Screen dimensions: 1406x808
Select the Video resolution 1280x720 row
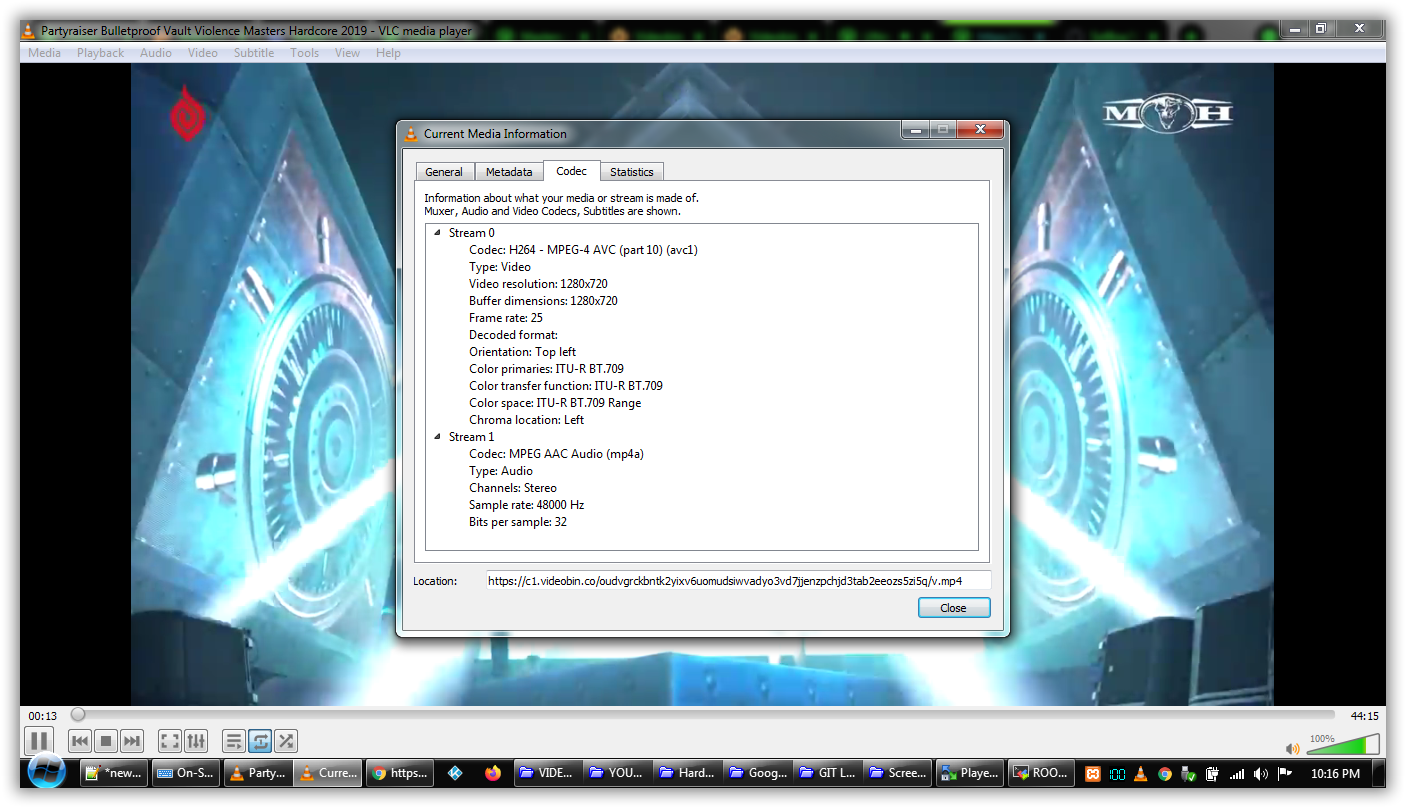[x=538, y=284]
